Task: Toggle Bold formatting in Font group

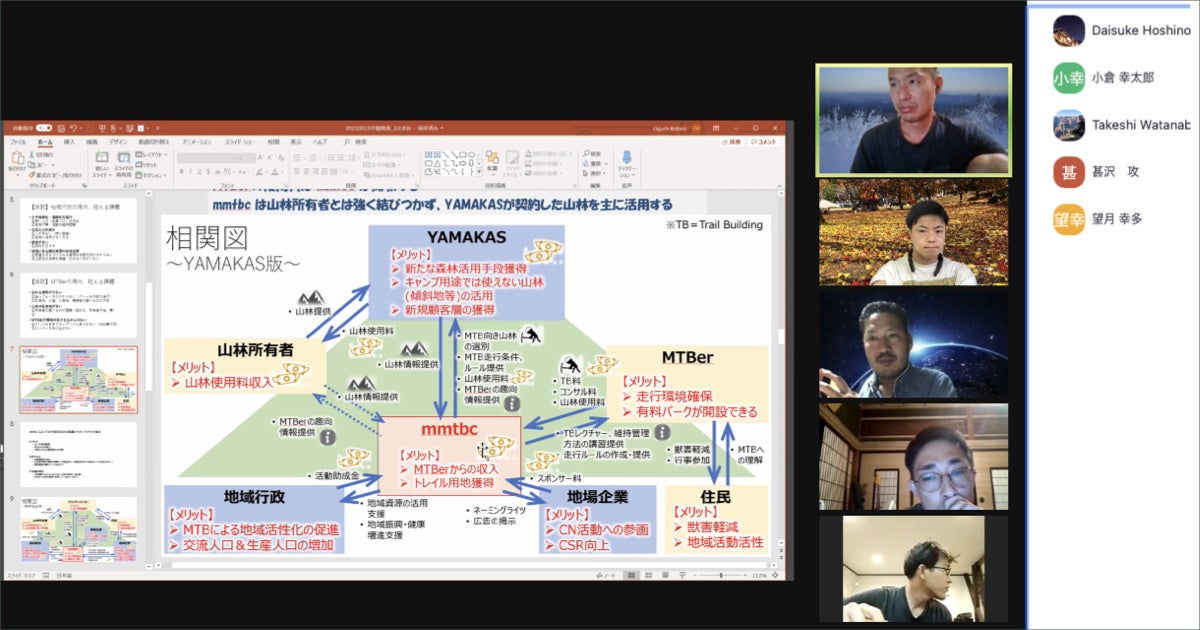Action: (x=181, y=172)
